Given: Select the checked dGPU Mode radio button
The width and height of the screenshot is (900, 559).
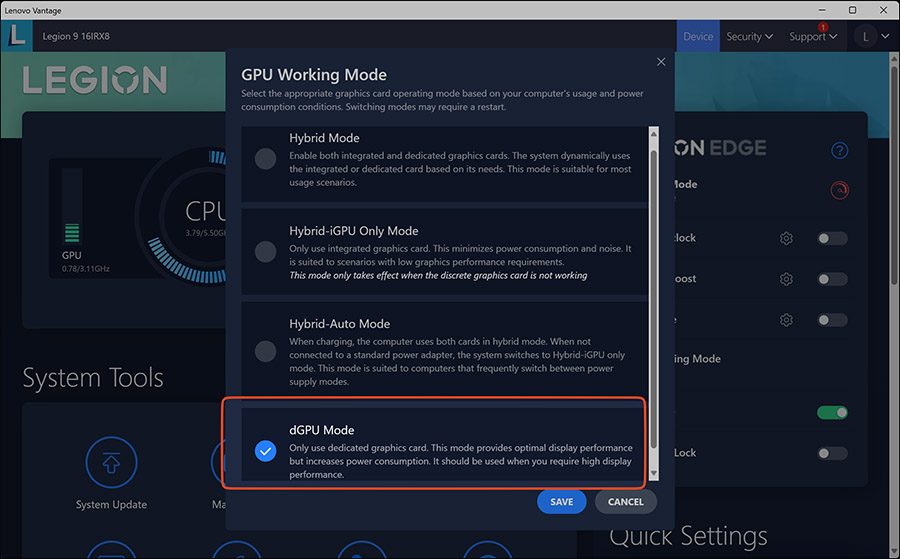Looking at the screenshot, I should pos(265,451).
